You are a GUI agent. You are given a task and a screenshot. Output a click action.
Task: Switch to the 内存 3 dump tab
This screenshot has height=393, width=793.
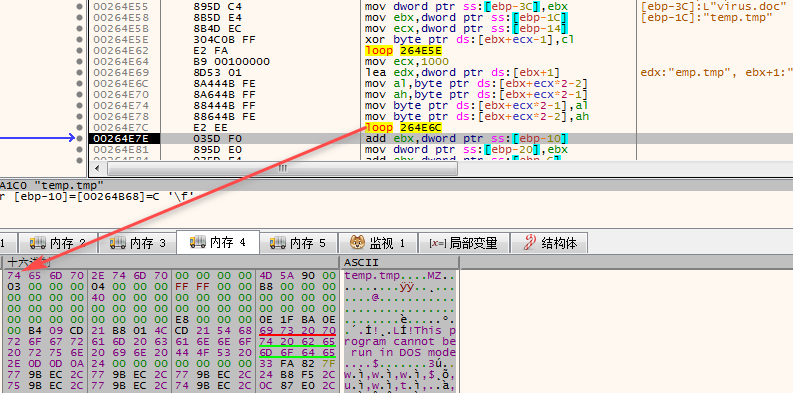point(137,243)
